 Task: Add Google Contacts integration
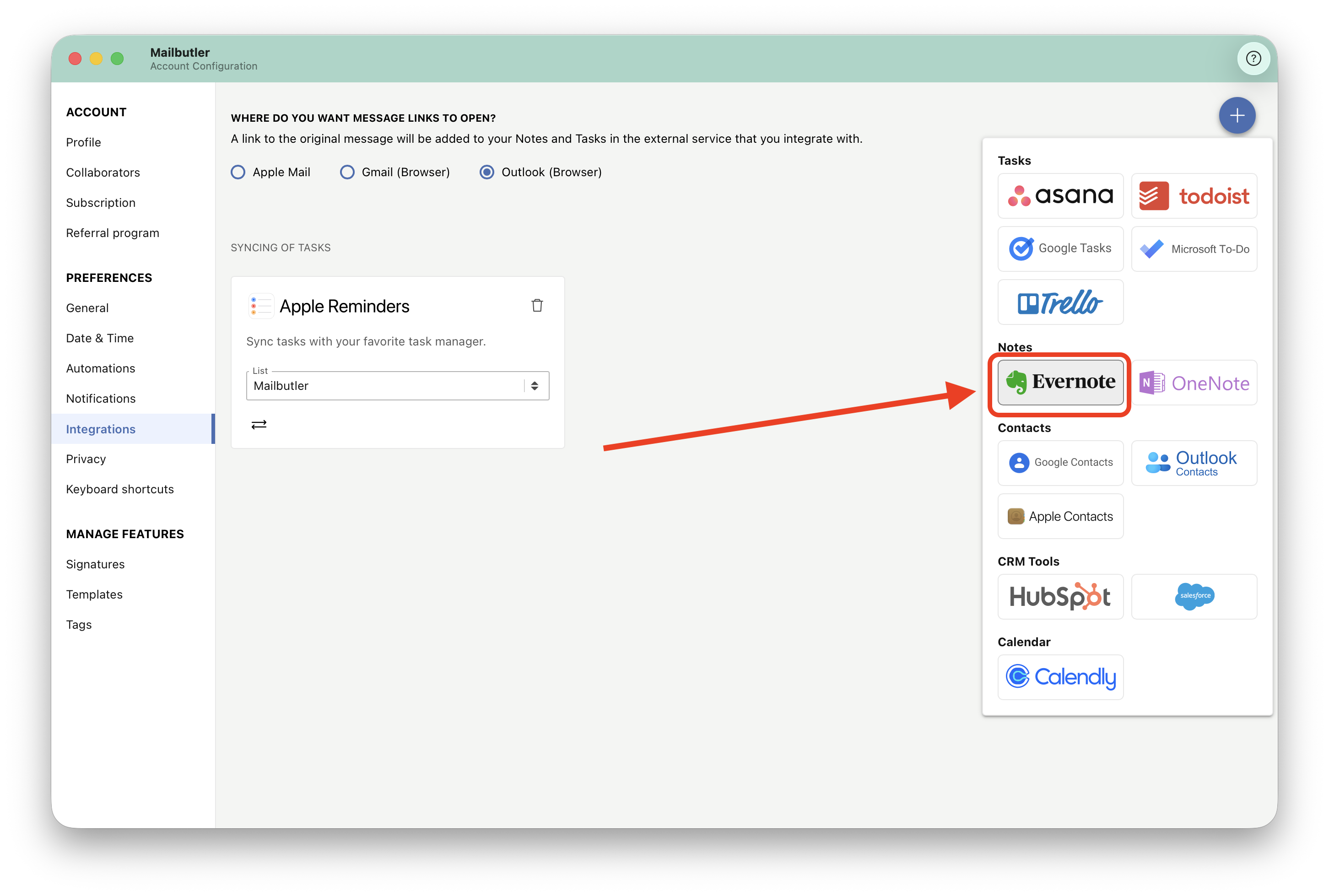coord(1060,463)
